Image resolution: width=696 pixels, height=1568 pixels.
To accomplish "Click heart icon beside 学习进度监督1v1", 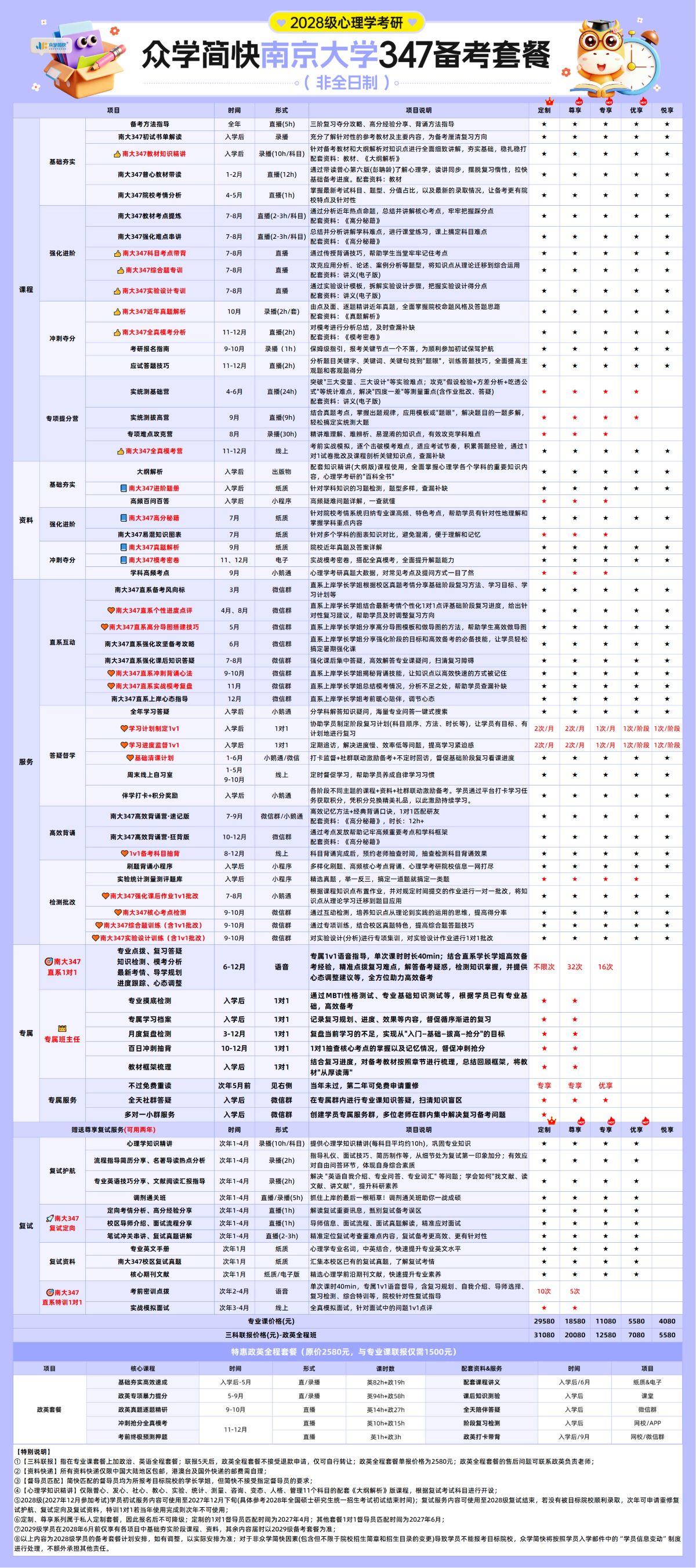I will point(124,745).
